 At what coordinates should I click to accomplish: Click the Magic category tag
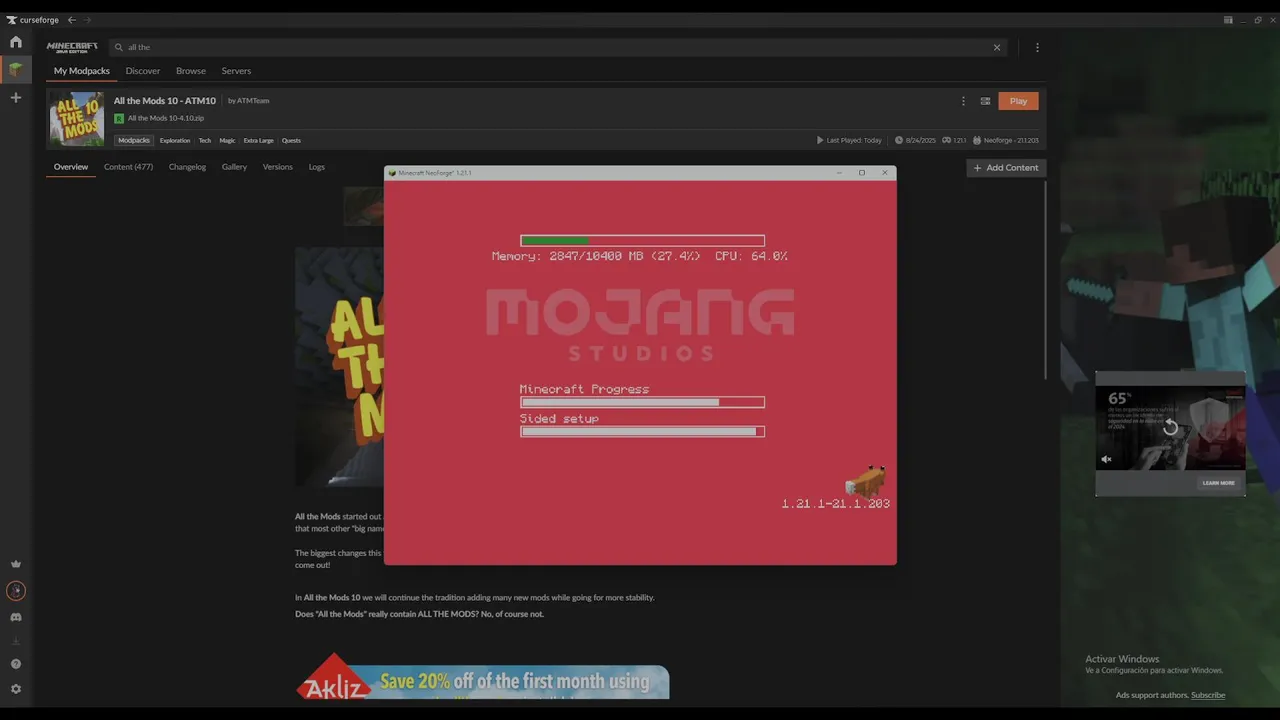click(227, 140)
